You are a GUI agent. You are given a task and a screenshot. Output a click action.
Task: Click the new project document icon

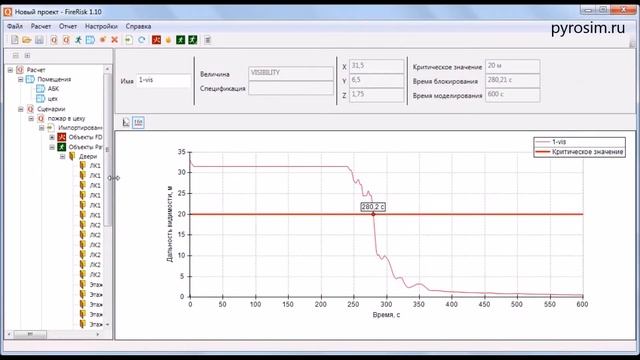click(x=15, y=40)
